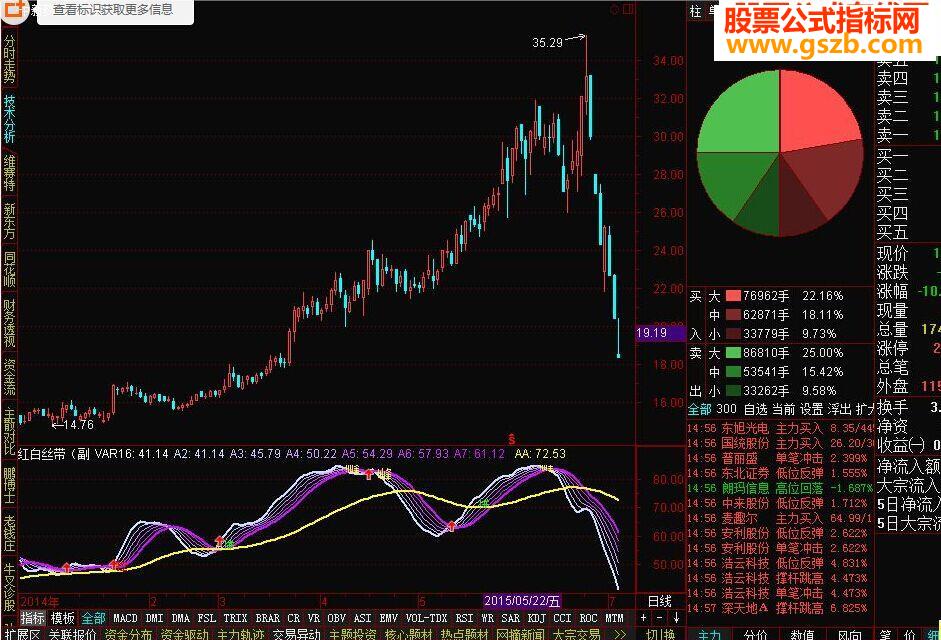Click the bright red pie slice

pos(815,113)
